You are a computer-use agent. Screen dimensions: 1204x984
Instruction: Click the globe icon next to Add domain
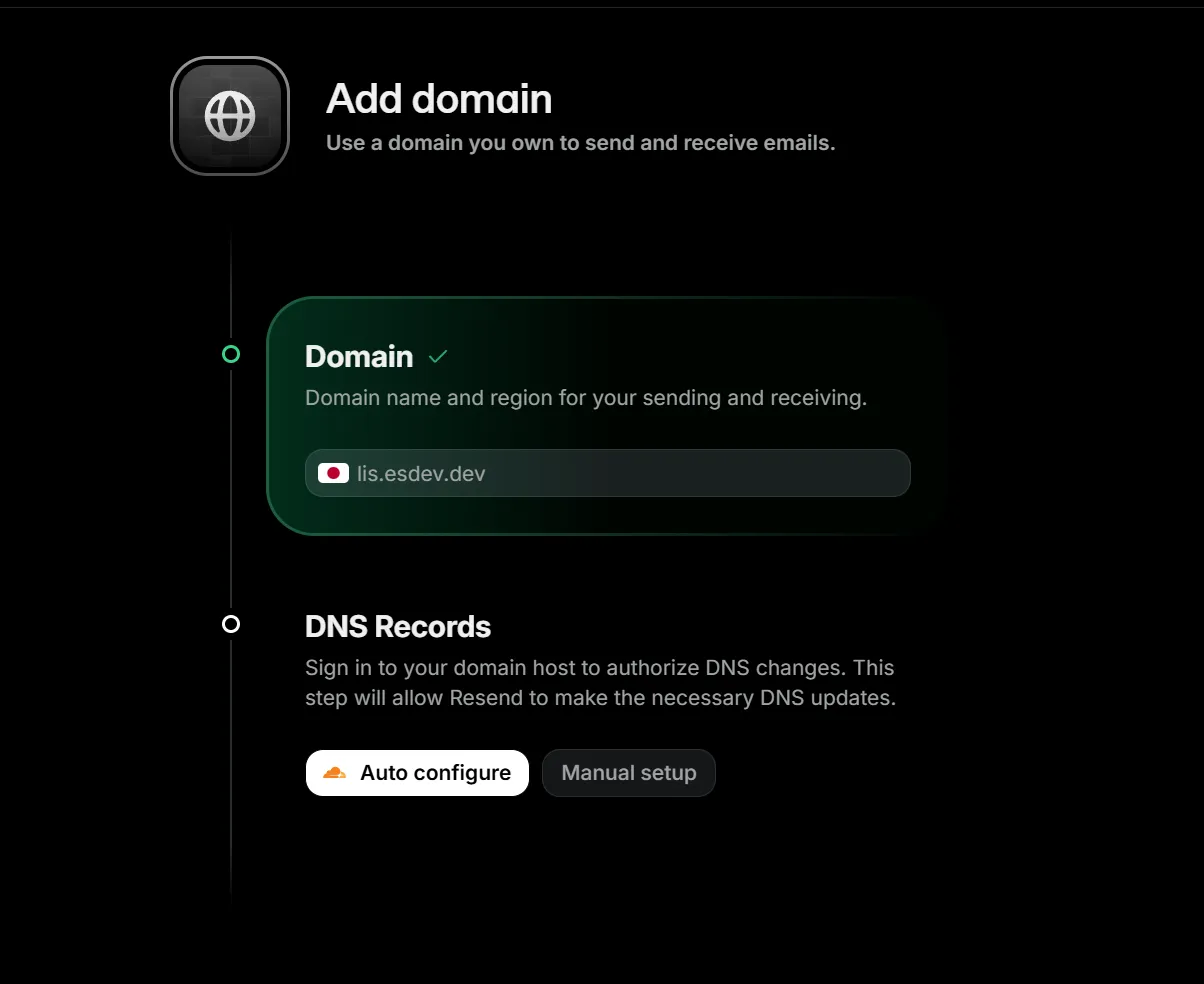click(x=230, y=116)
